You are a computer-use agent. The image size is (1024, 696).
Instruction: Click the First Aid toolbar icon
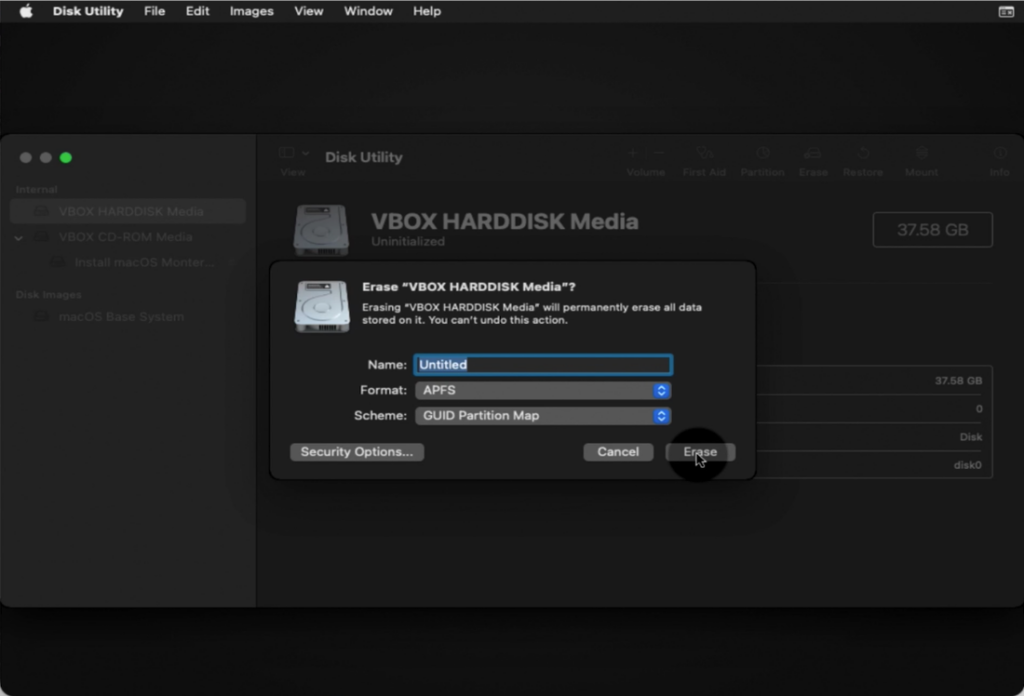tap(704, 153)
